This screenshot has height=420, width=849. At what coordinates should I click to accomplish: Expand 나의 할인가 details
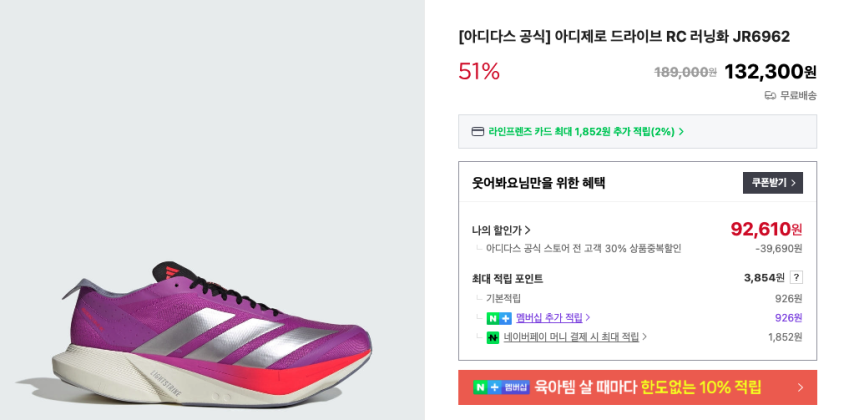(501, 230)
